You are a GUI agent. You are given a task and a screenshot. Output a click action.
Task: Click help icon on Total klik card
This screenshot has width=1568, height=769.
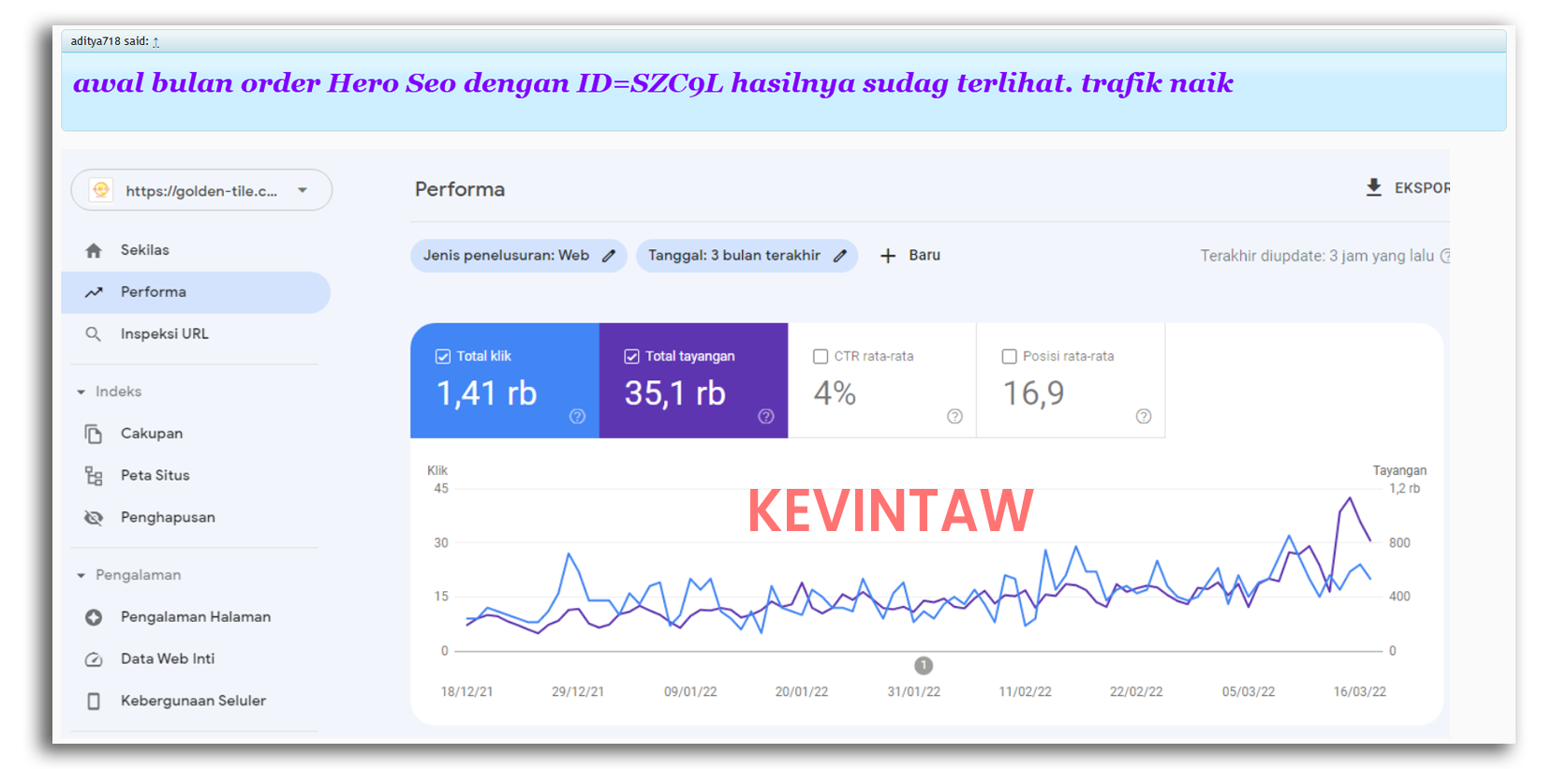pyautogui.click(x=577, y=416)
